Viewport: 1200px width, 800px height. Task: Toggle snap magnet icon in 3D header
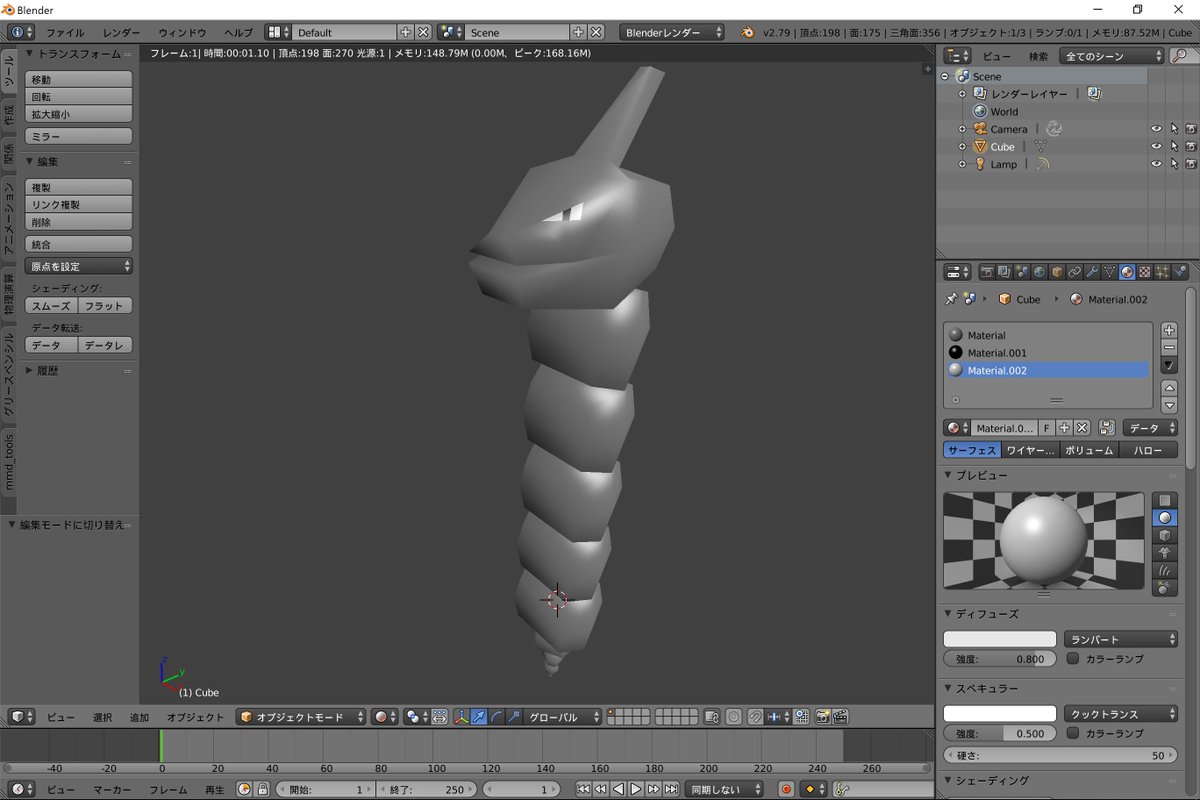(755, 717)
